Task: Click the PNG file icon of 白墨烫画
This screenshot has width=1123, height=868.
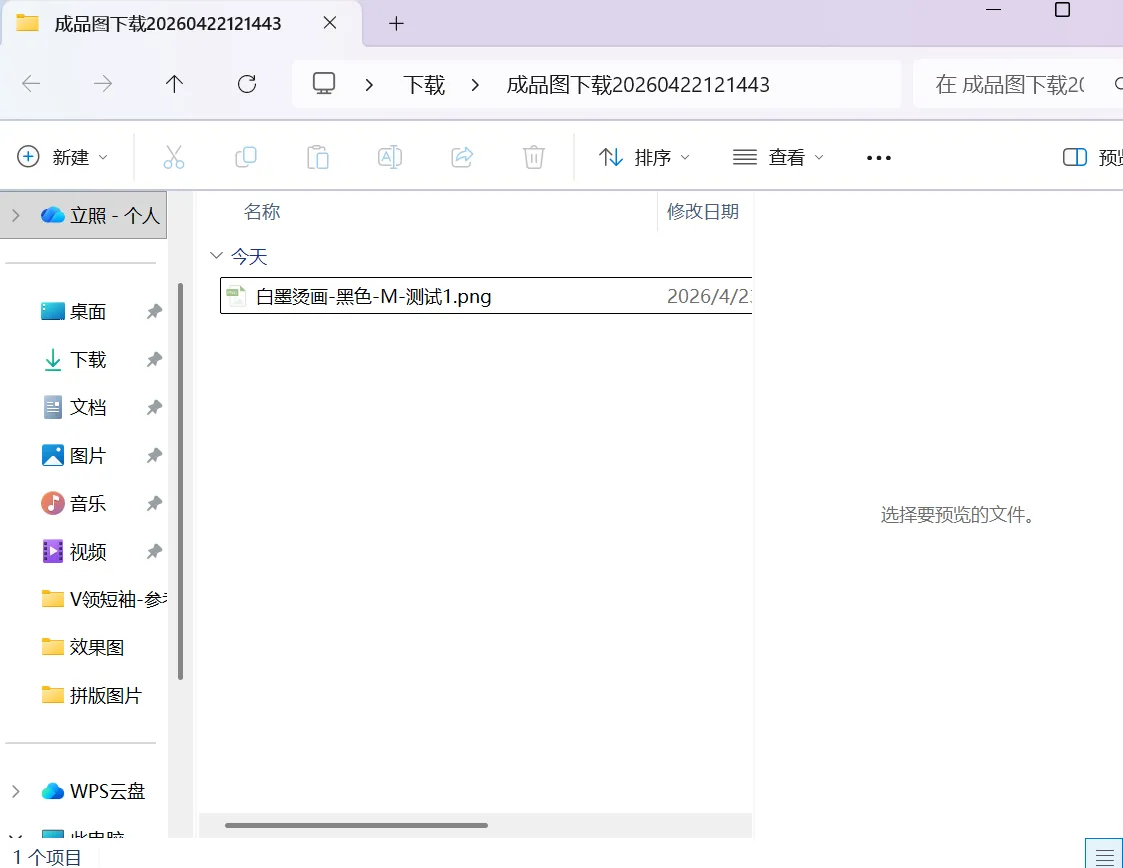Action: pos(236,296)
